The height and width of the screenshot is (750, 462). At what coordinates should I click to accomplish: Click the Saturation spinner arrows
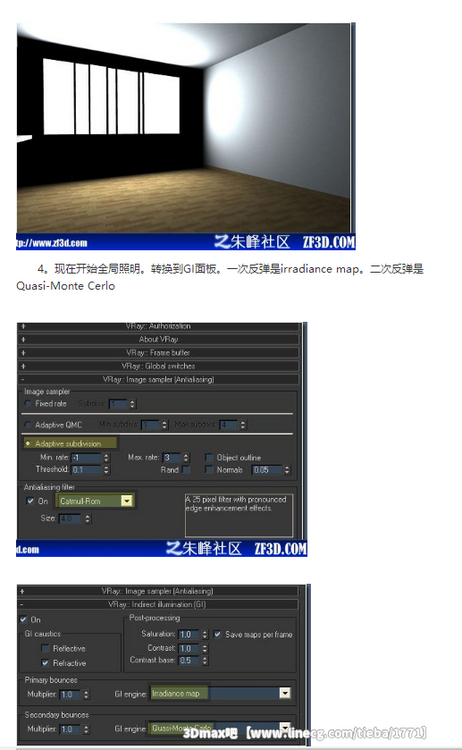click(205, 634)
